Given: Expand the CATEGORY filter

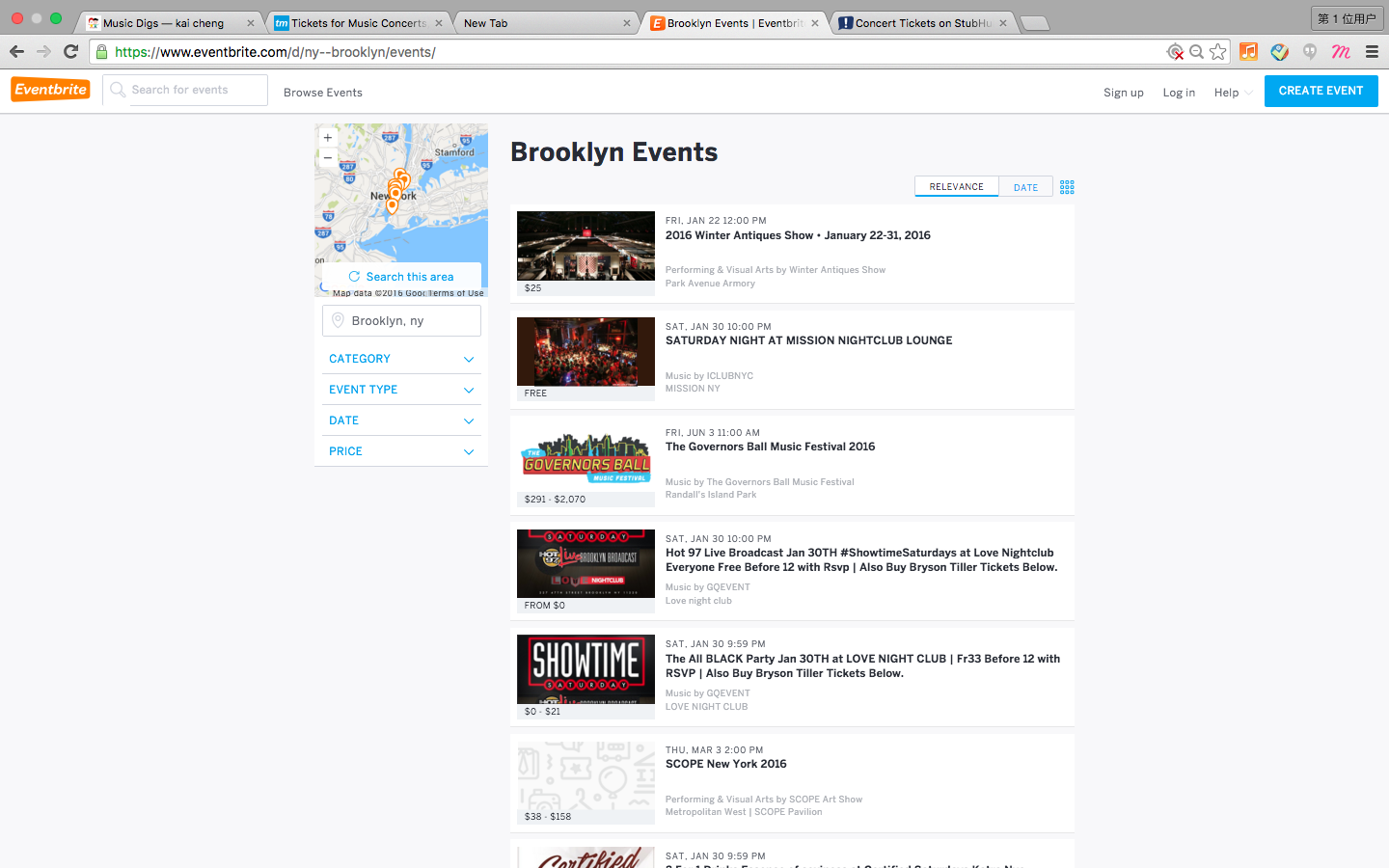Looking at the screenshot, I should 401,359.
